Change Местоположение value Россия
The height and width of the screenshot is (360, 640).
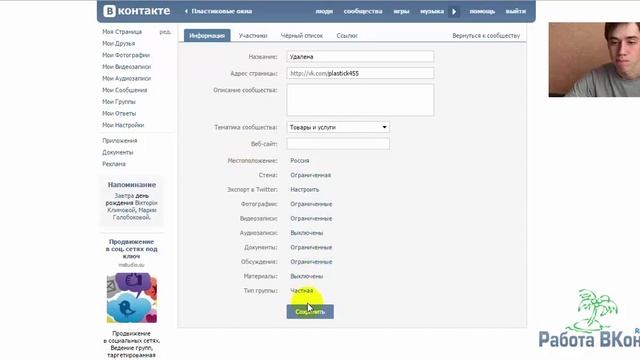coord(300,161)
